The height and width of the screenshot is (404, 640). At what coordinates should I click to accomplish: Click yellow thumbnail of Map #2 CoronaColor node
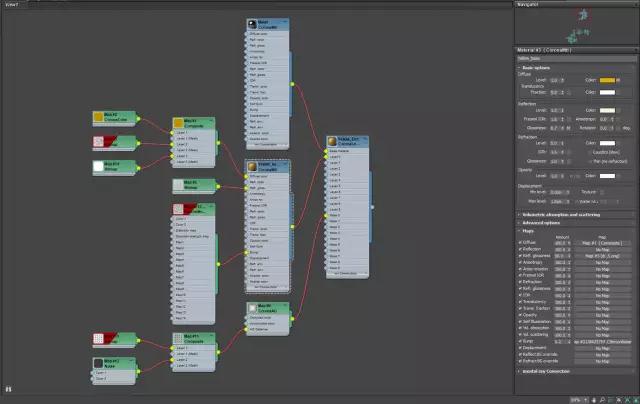(98, 117)
